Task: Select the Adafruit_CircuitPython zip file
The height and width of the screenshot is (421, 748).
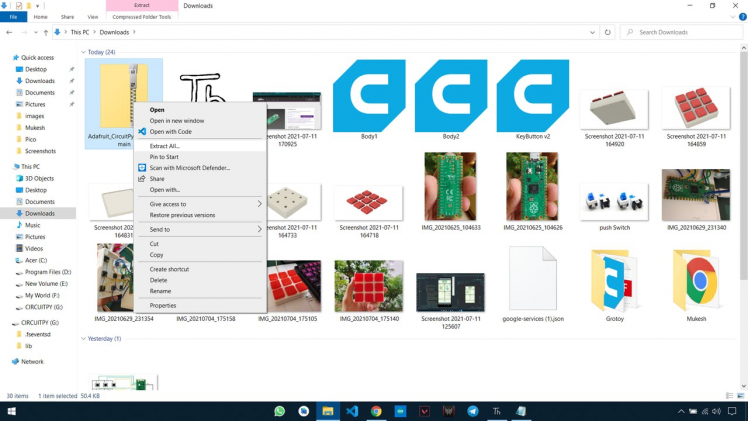Action: [124, 103]
